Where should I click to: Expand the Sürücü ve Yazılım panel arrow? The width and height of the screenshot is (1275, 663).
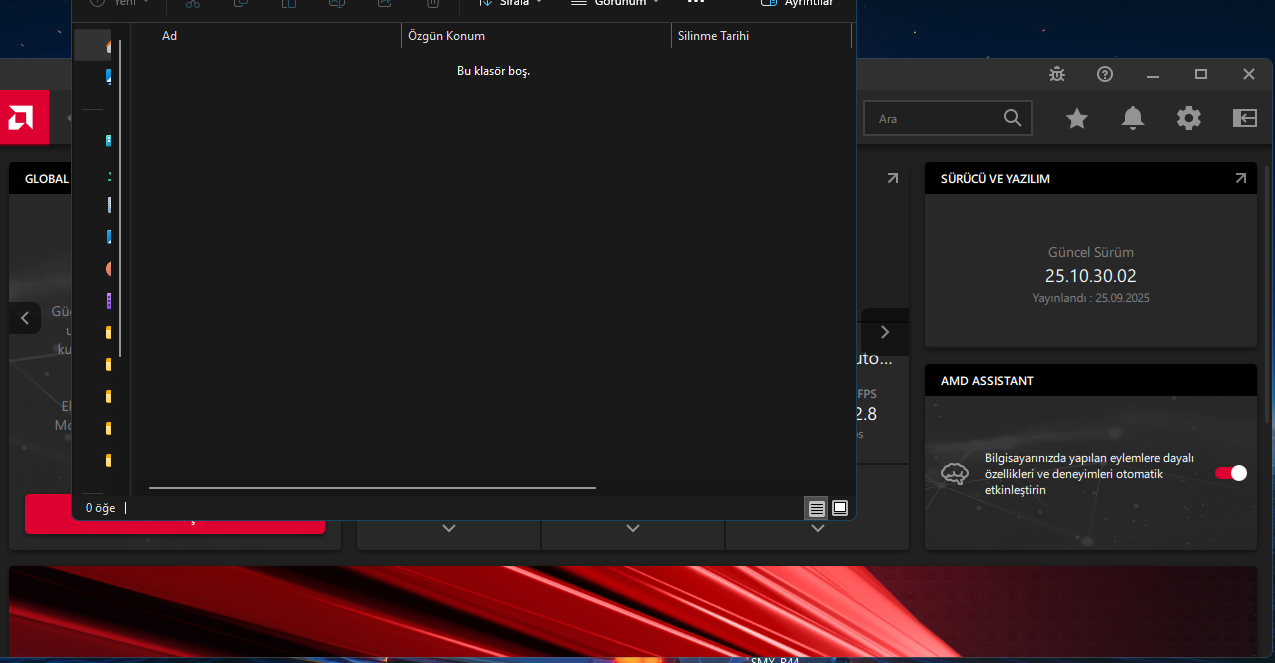[x=1241, y=178]
